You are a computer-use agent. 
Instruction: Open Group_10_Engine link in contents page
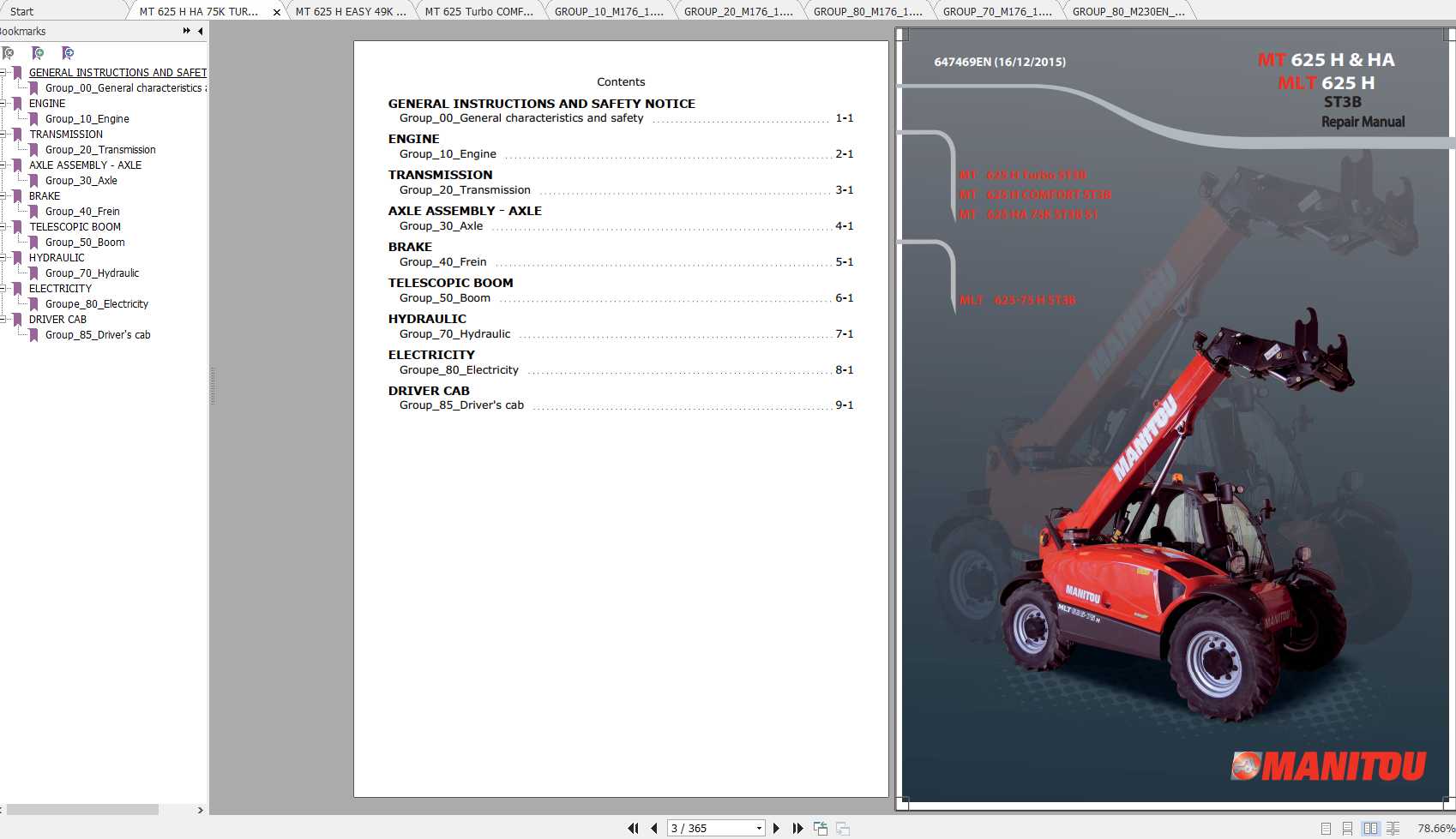[448, 154]
